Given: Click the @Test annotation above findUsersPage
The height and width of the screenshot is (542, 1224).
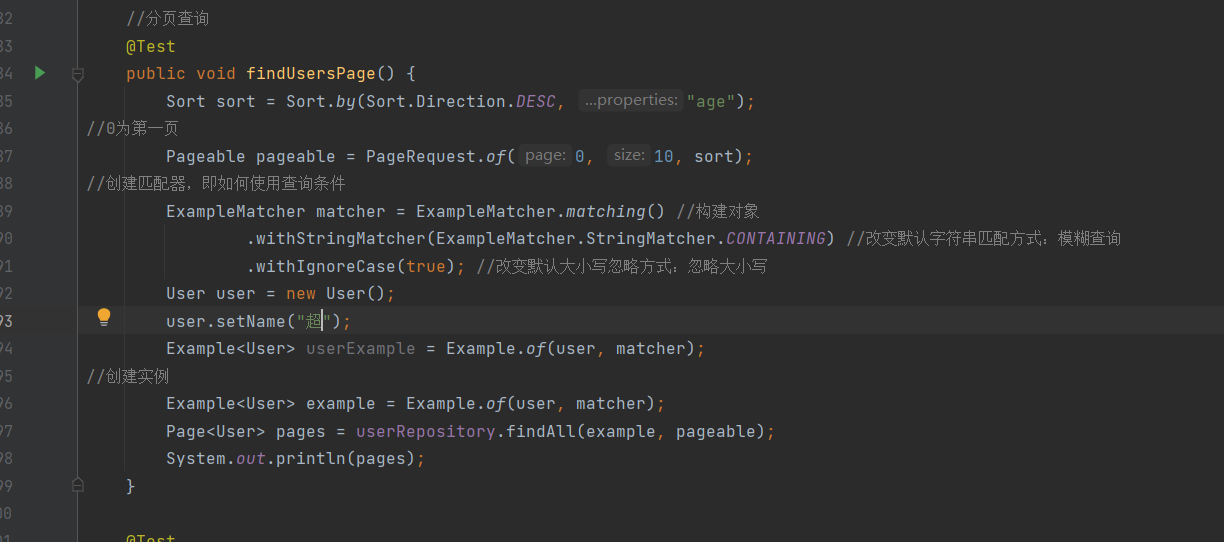Looking at the screenshot, I should pyautogui.click(x=150, y=46).
